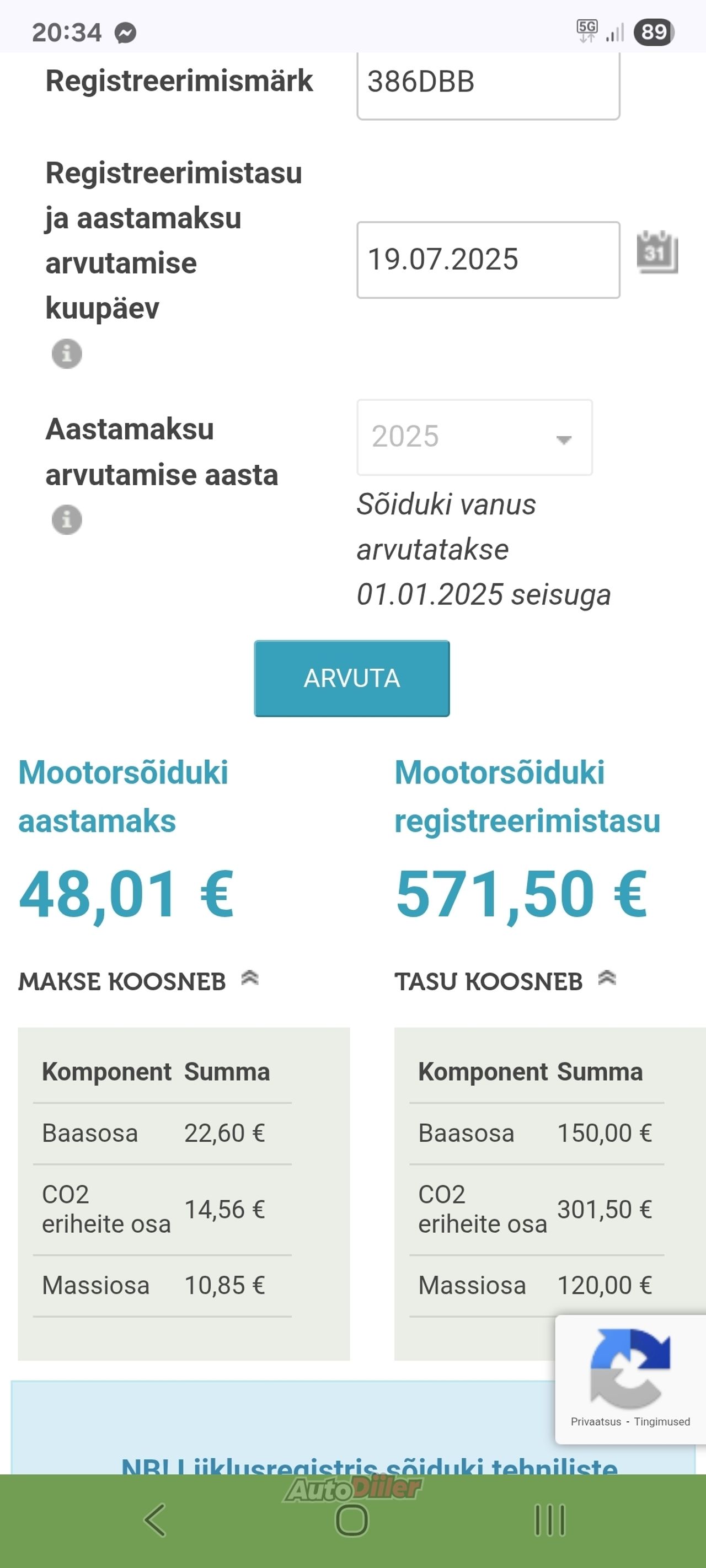Tap the reCAPTCHA badge logo
The image size is (706, 1568).
pos(630,1369)
